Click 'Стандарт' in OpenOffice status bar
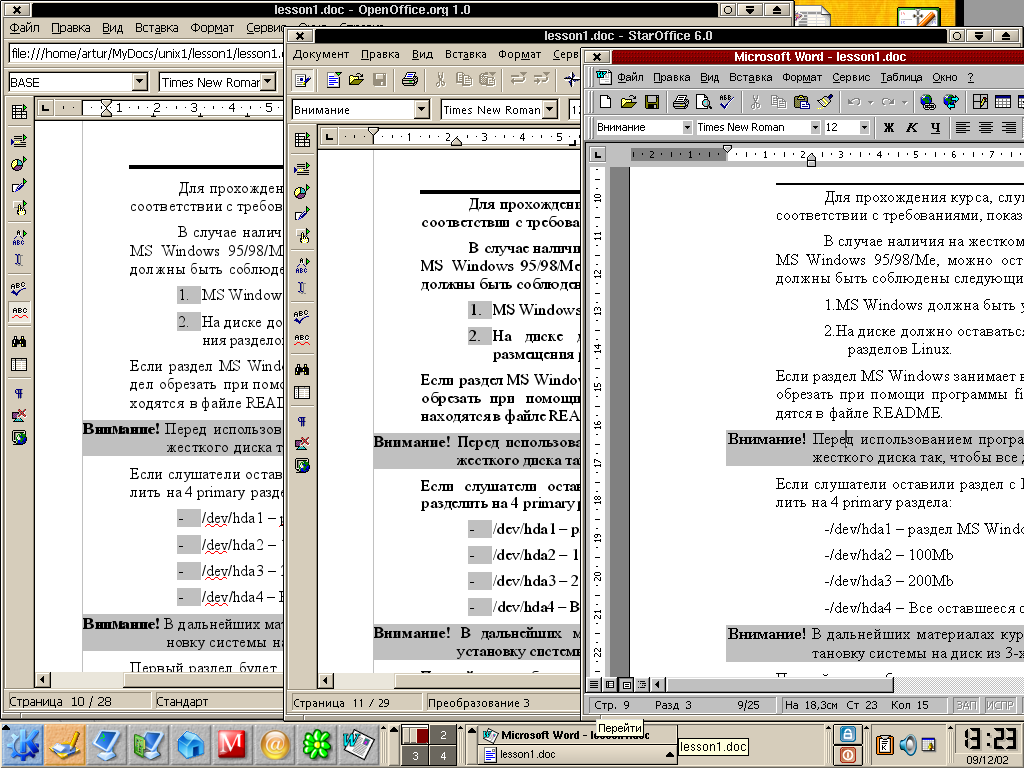Image resolution: width=1024 pixels, height=768 pixels. tap(182, 701)
